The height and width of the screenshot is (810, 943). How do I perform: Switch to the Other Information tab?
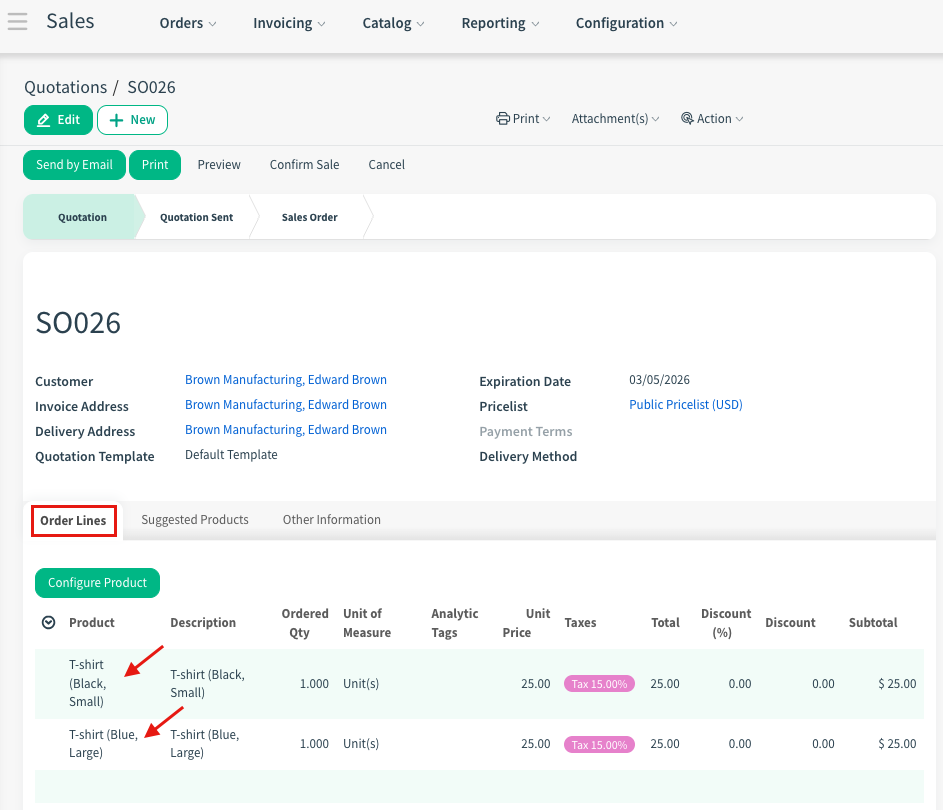[331, 520]
